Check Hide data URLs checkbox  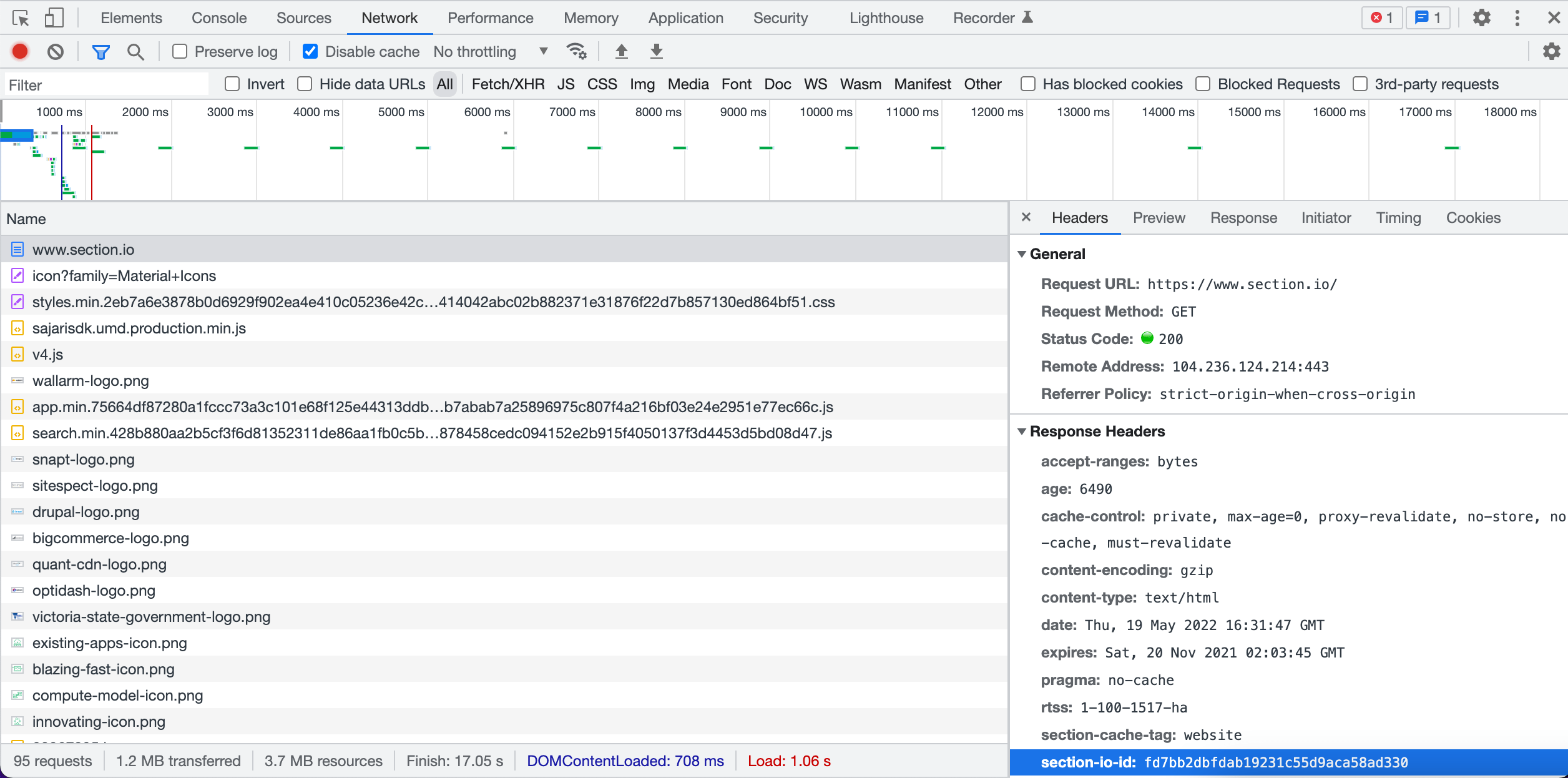pos(305,84)
